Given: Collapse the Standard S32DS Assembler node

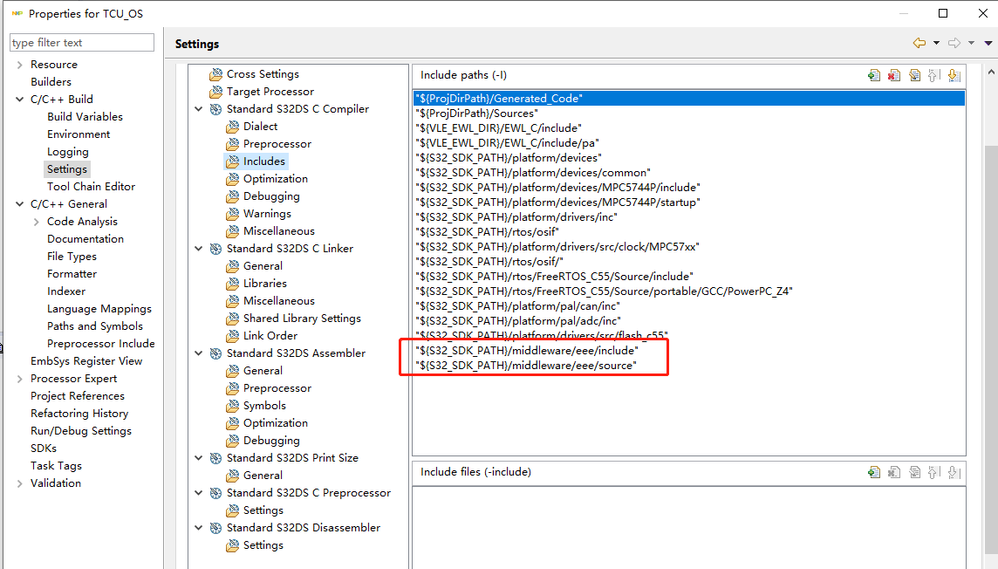Looking at the screenshot, I should (x=199, y=353).
